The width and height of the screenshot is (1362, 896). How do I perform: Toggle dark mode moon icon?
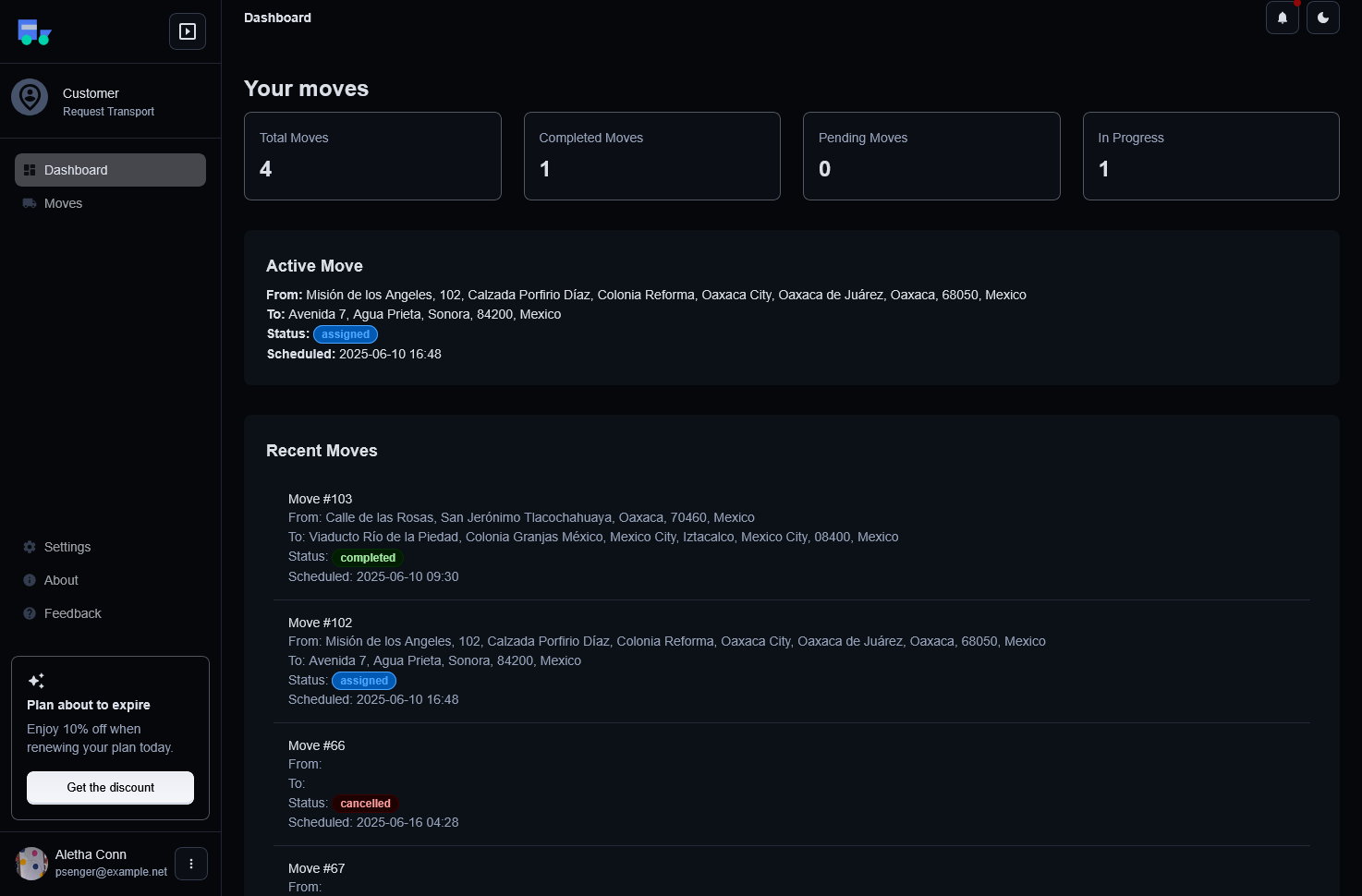(x=1323, y=18)
